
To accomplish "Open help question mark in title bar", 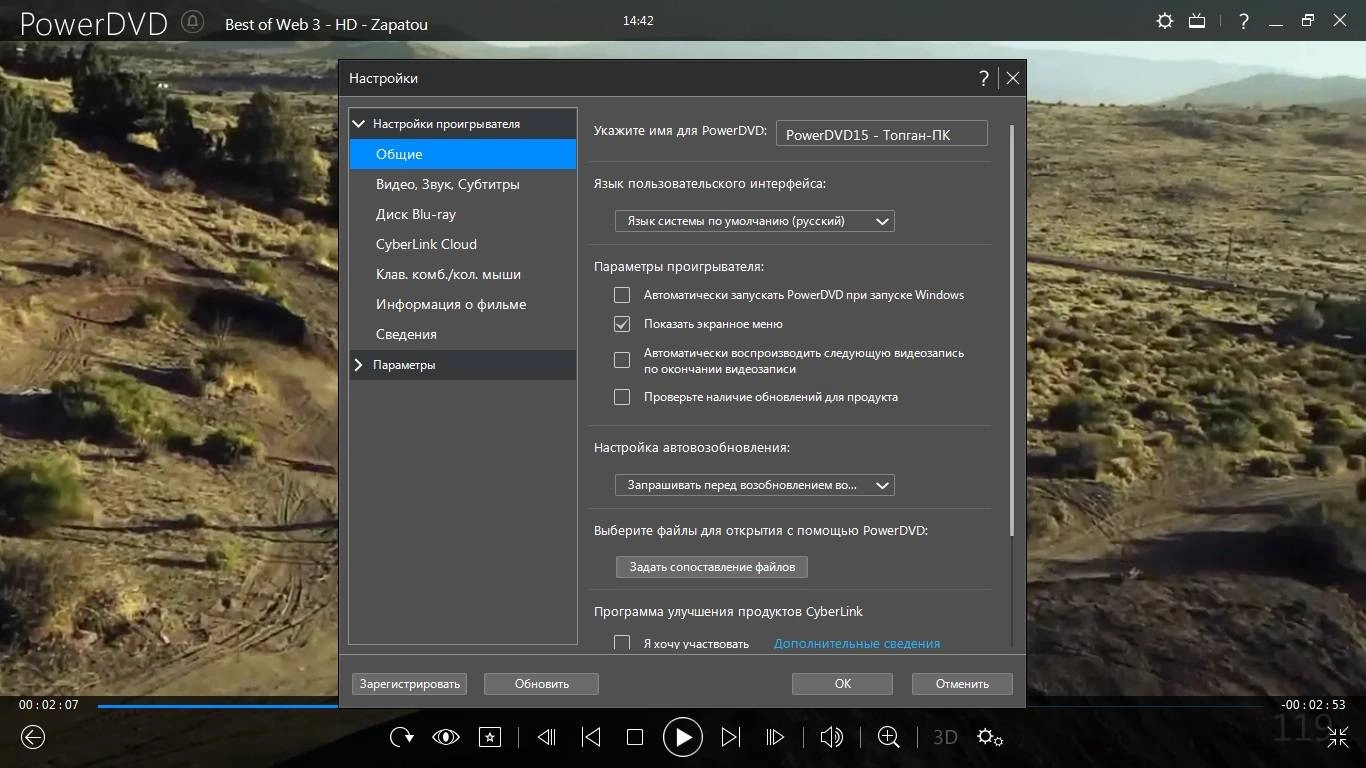I will [x=1243, y=20].
